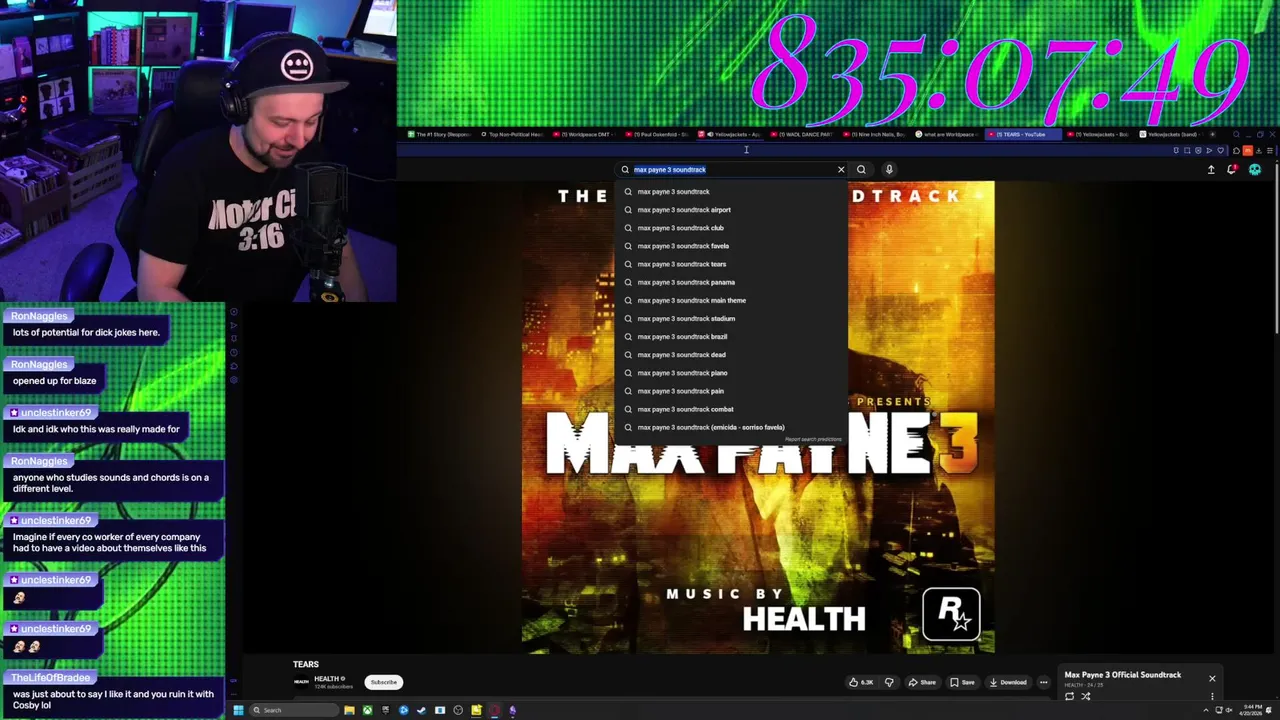Viewport: 1280px width, 720px height.
Task: Toggle playlist loop
Action: [1069, 696]
